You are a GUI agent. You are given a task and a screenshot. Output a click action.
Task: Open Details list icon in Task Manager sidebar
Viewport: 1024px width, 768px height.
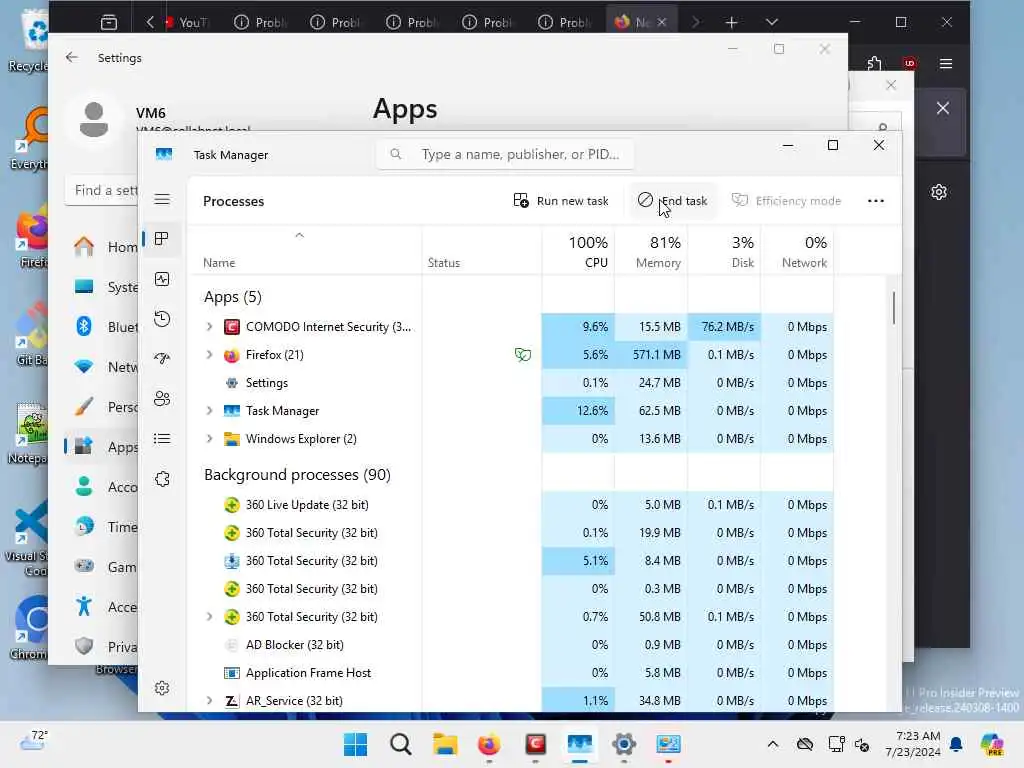tap(162, 439)
